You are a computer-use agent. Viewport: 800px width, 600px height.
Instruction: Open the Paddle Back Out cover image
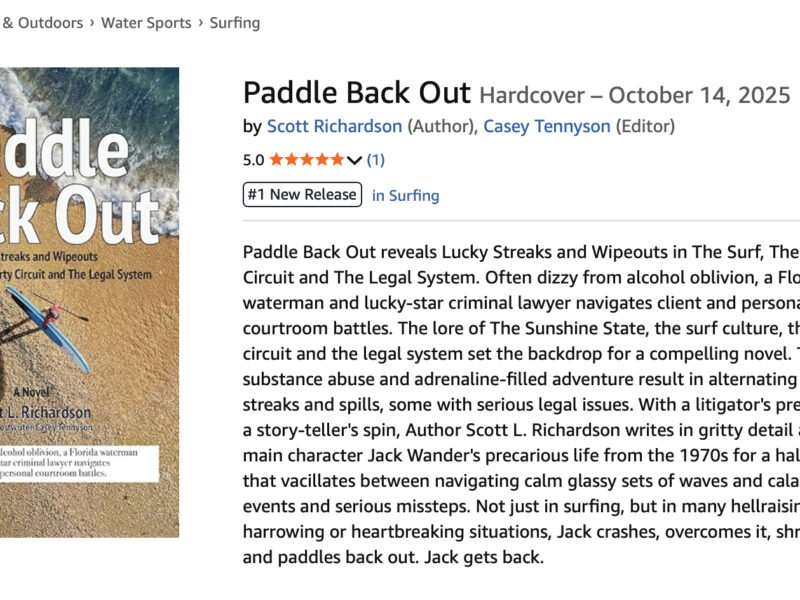pos(90,300)
